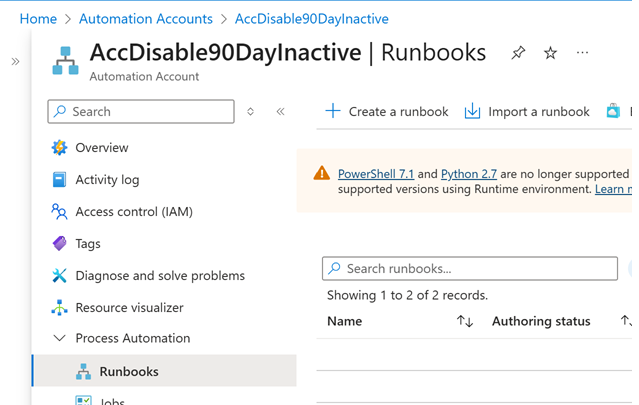Click the Authoring status column header
The width and height of the screenshot is (639, 405).
coord(541,321)
